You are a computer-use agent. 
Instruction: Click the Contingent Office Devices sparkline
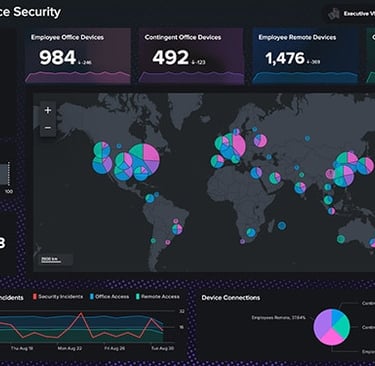pos(191,77)
